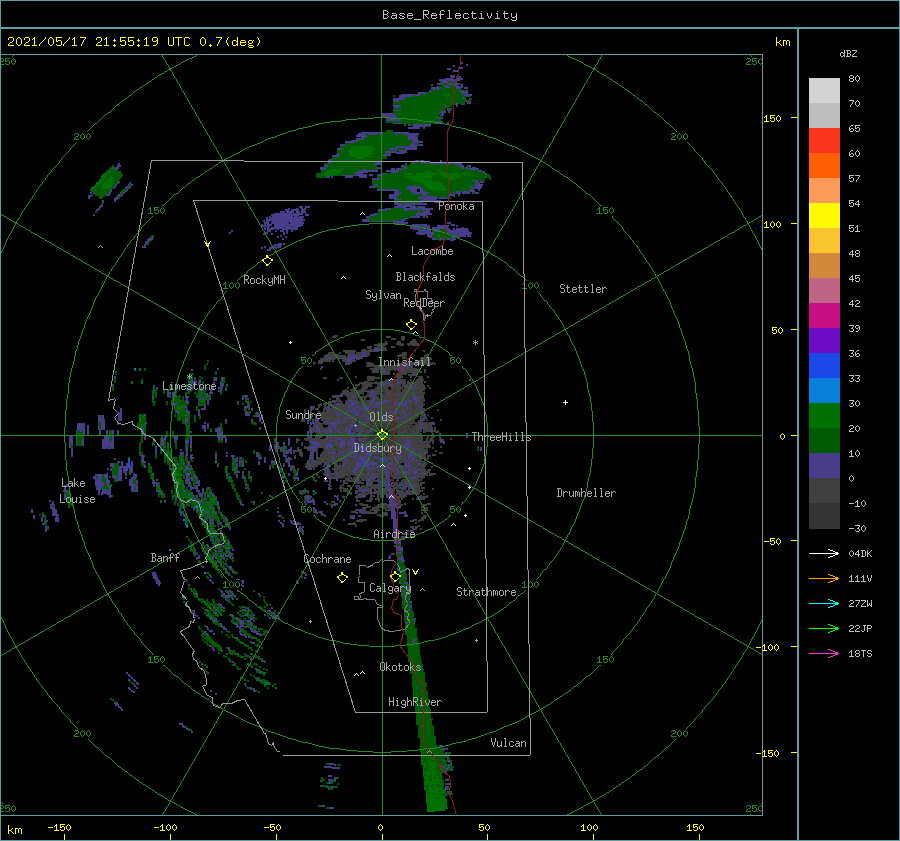Image resolution: width=900 pixels, height=841 pixels.
Task: Click the Base_Reflectivity title
Action: [450, 15]
